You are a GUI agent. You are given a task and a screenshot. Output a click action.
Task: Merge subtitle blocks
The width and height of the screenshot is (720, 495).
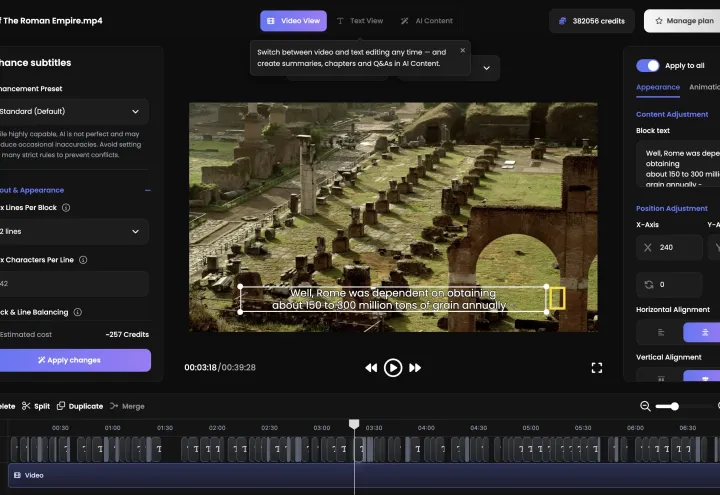(127, 406)
